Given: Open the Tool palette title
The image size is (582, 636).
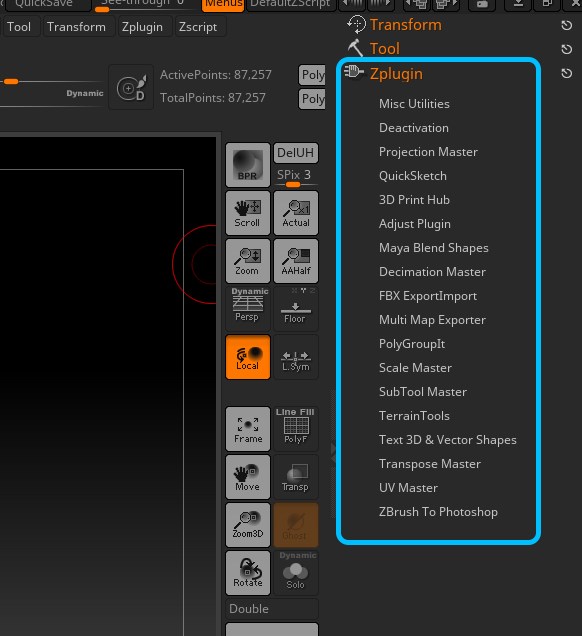Looking at the screenshot, I should [384, 49].
